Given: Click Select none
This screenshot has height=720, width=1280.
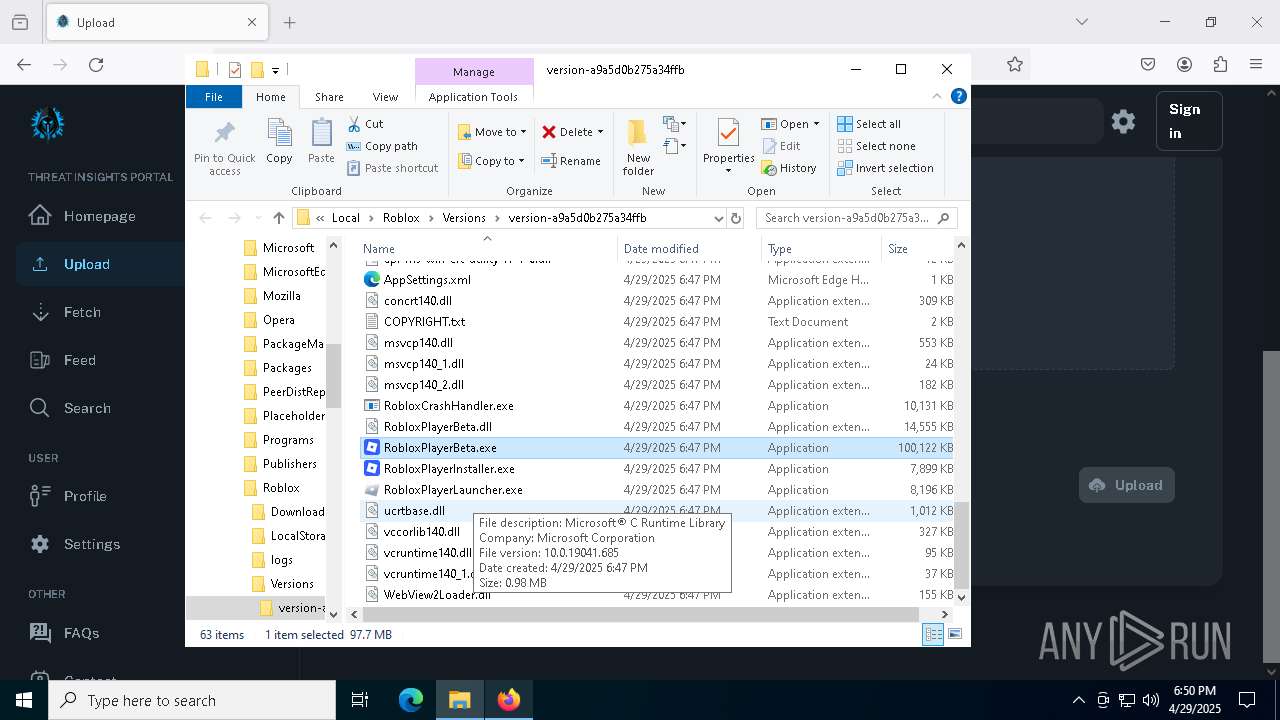Looking at the screenshot, I should coord(876,146).
